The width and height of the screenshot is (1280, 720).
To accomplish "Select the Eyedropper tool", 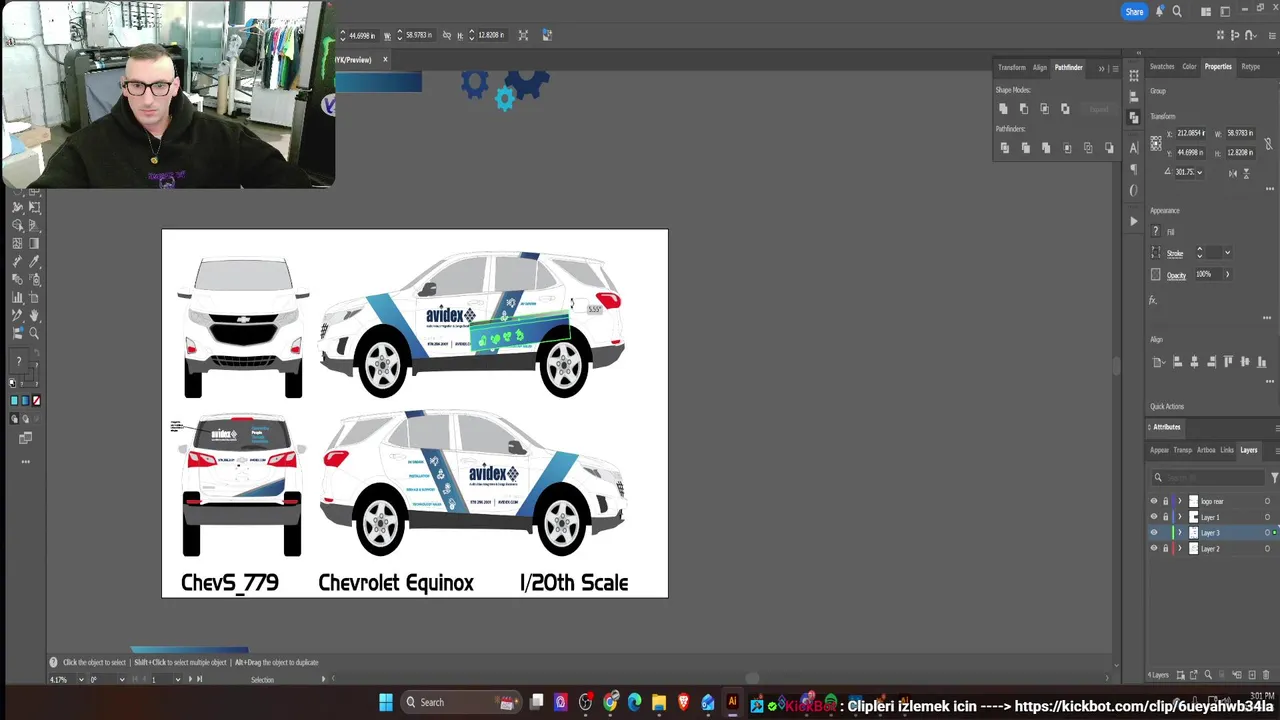I will point(34,261).
